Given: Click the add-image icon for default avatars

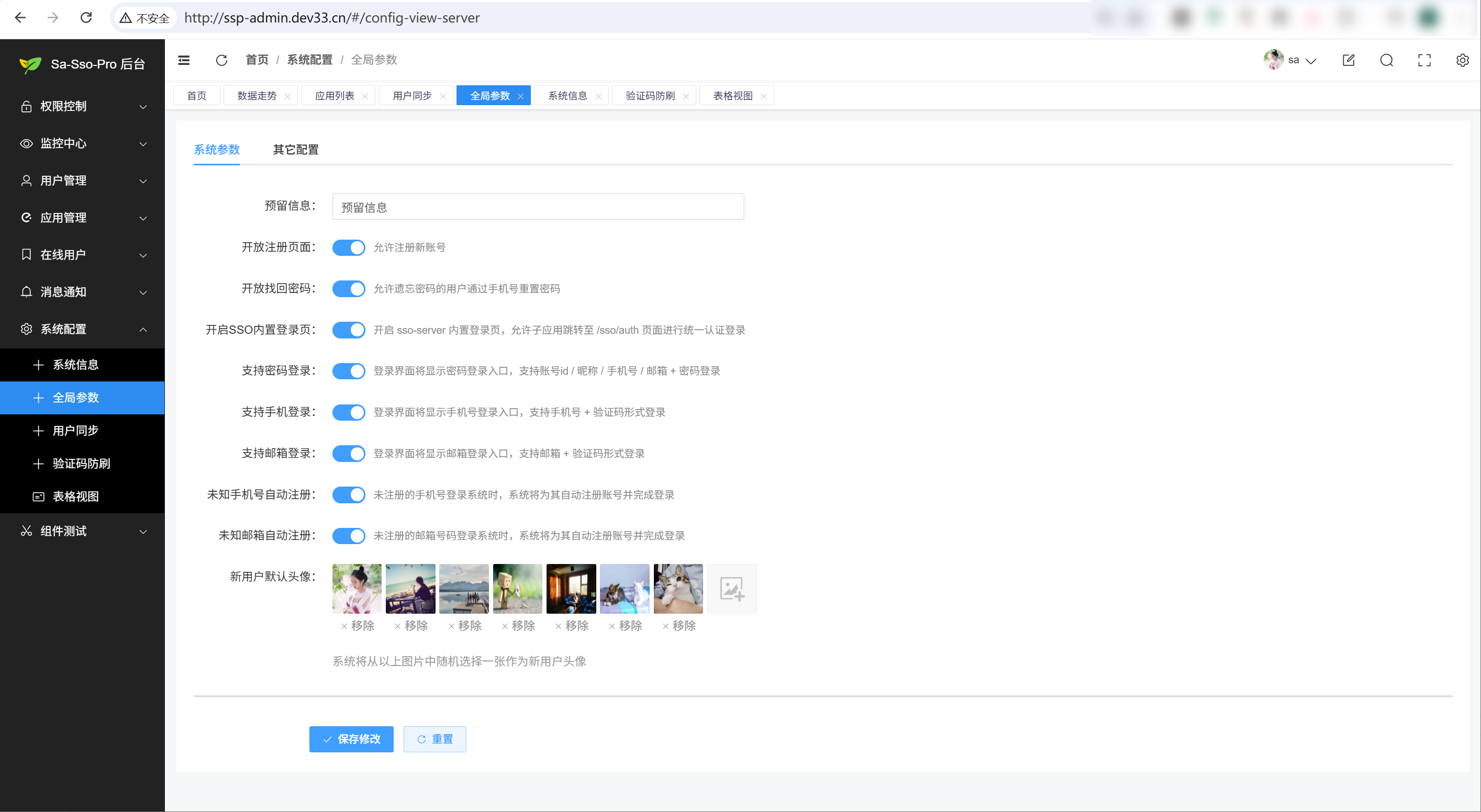Looking at the screenshot, I should tap(731, 589).
